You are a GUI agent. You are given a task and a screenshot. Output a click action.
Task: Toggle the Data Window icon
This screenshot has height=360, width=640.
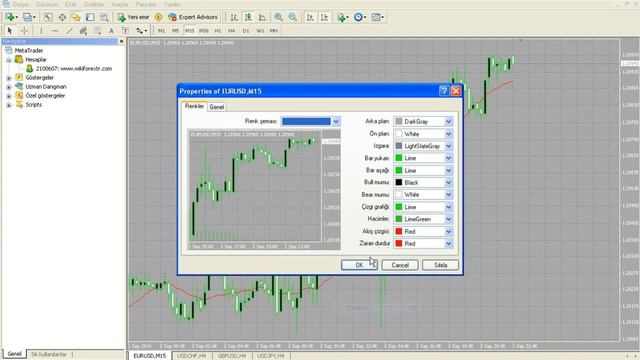62,17
